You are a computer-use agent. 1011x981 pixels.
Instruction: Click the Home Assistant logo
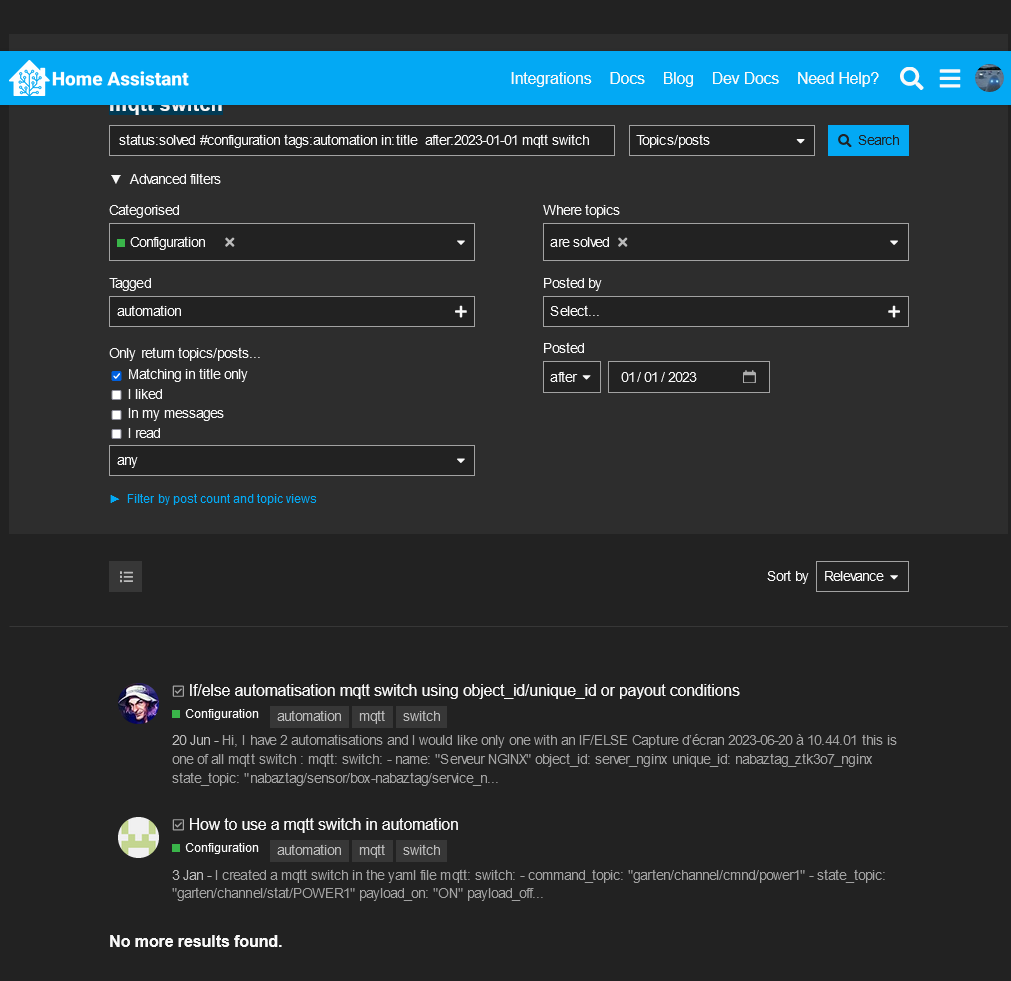[x=28, y=78]
